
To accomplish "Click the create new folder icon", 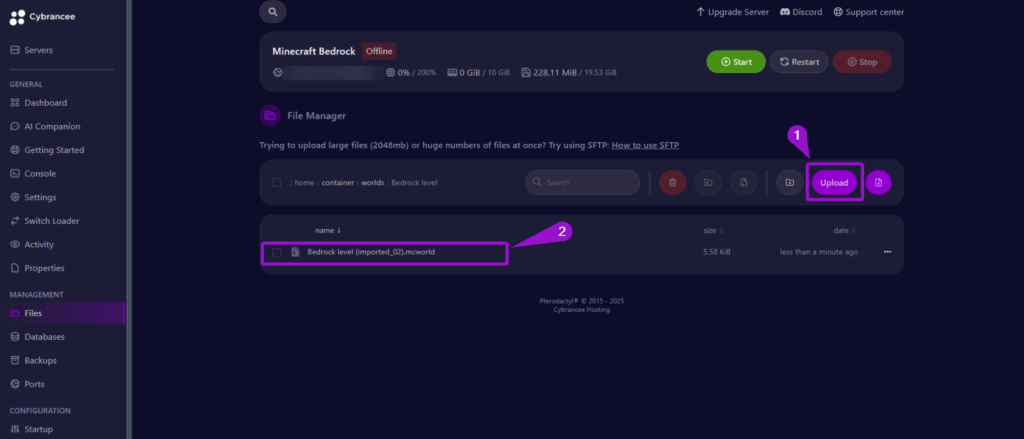I will point(790,182).
